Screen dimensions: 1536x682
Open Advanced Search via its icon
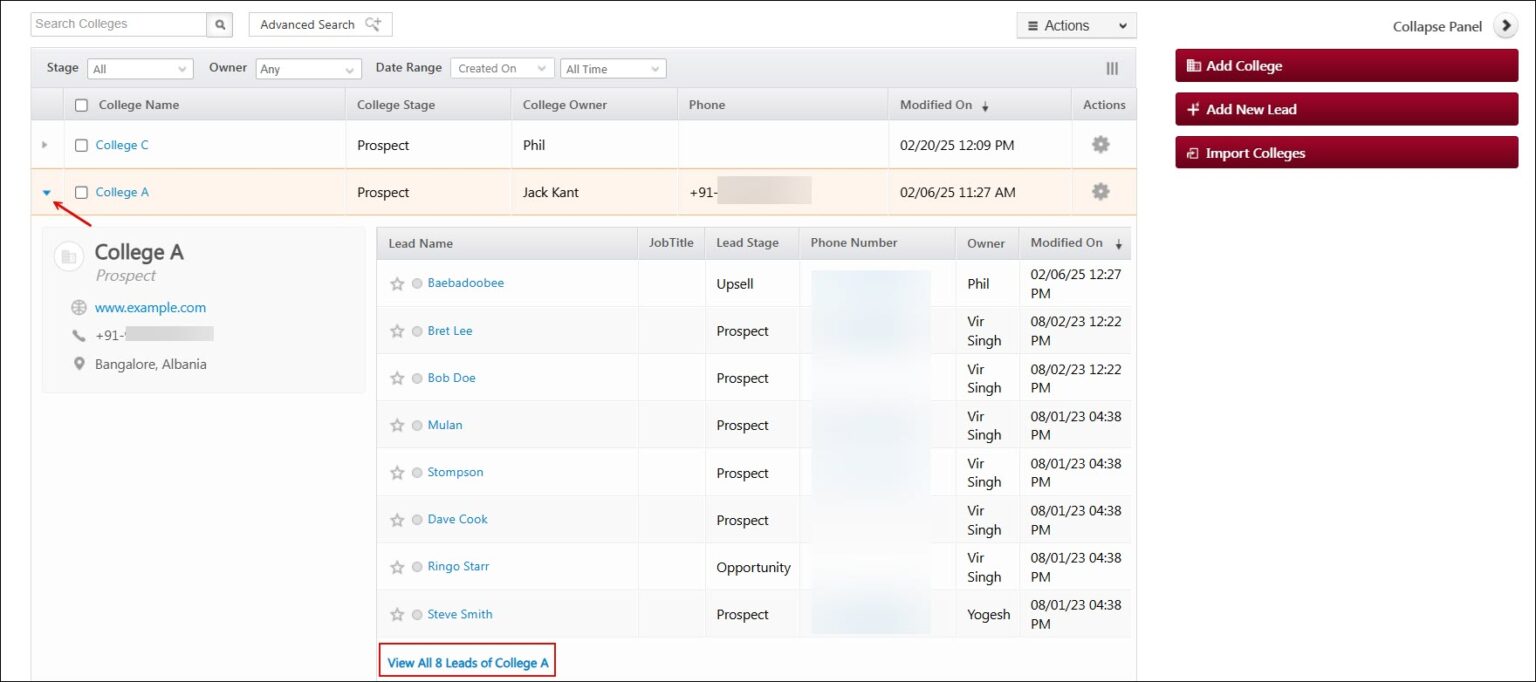373,23
